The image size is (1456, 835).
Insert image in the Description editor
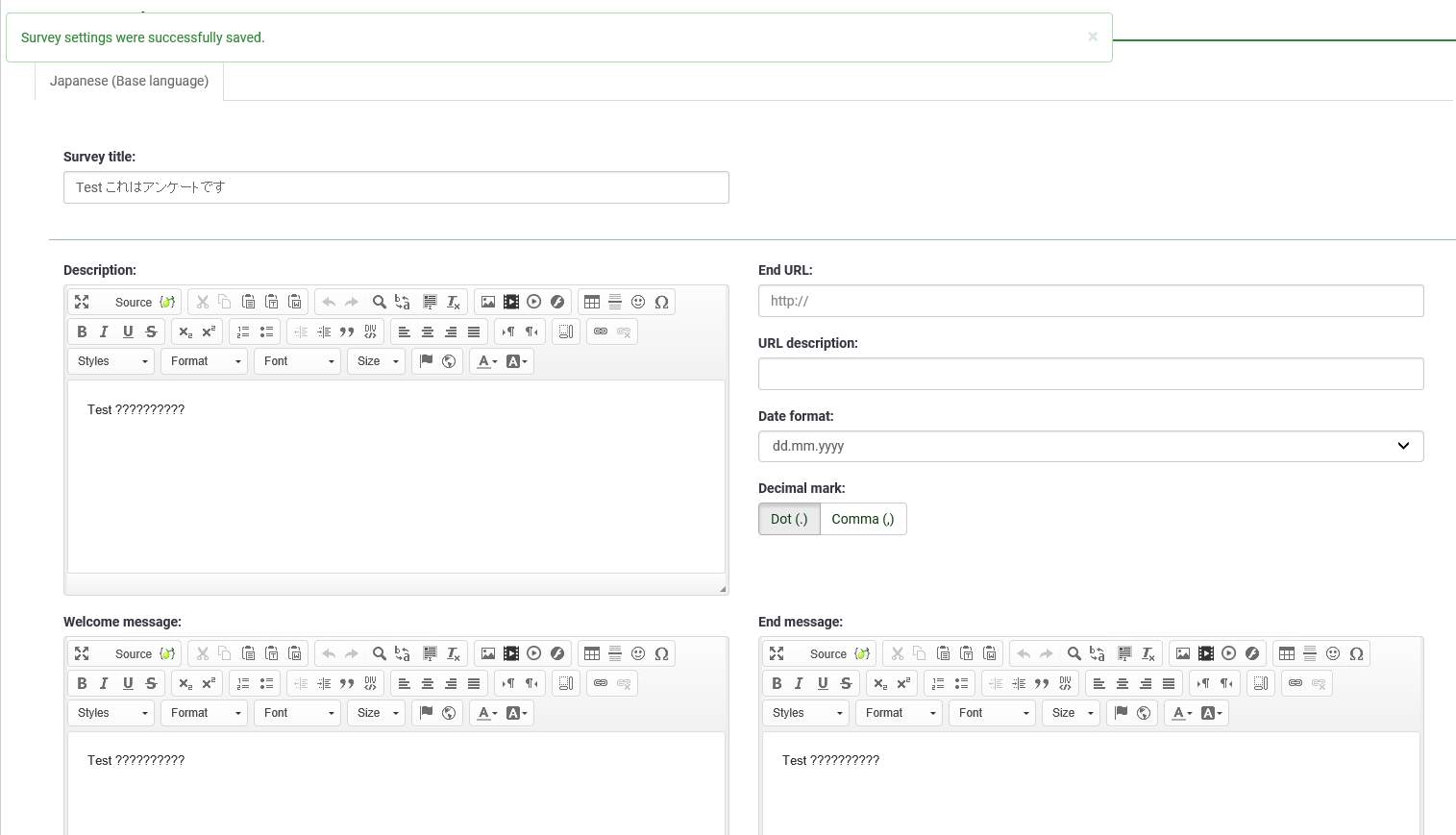click(x=488, y=302)
